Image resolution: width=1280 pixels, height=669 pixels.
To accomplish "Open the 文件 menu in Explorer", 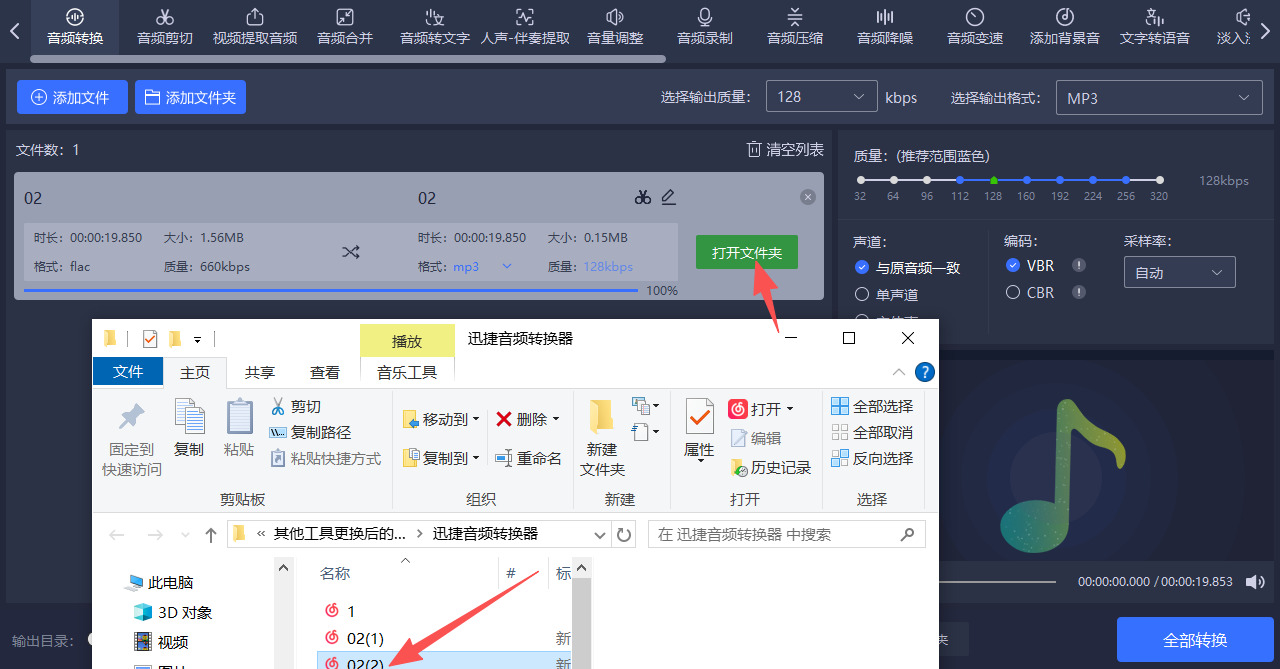I will click(128, 372).
